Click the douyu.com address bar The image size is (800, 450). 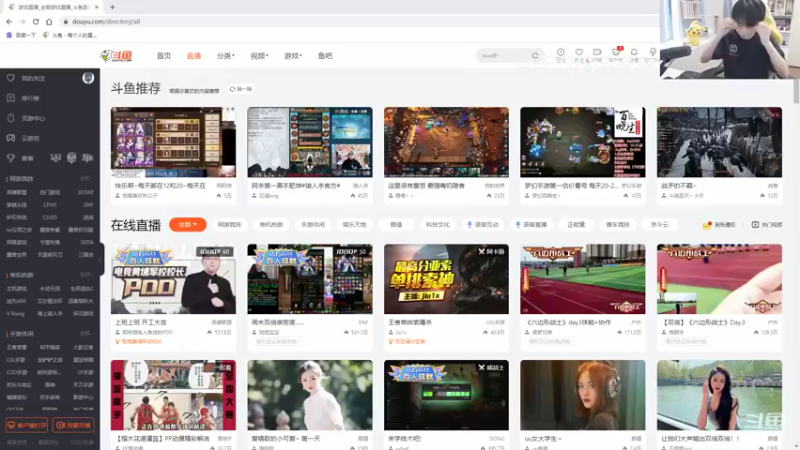click(357, 21)
